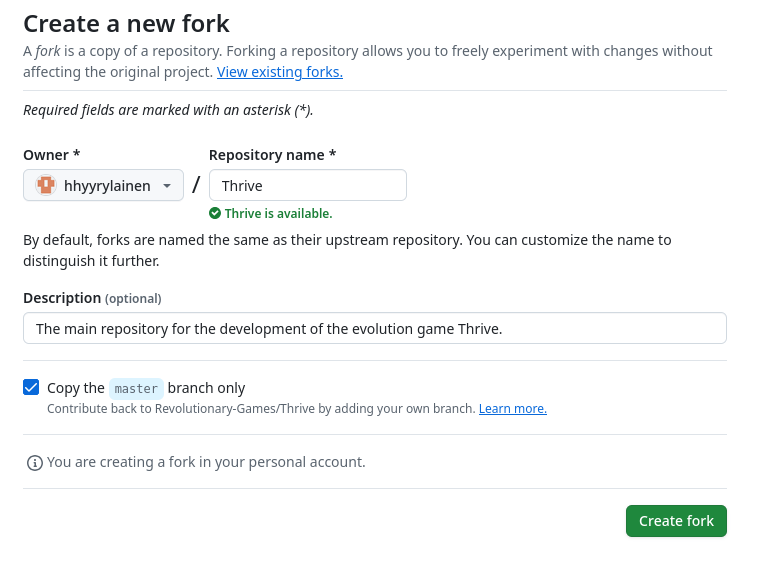Click the master branch label badge
765x586 pixels.
[x=136, y=389]
